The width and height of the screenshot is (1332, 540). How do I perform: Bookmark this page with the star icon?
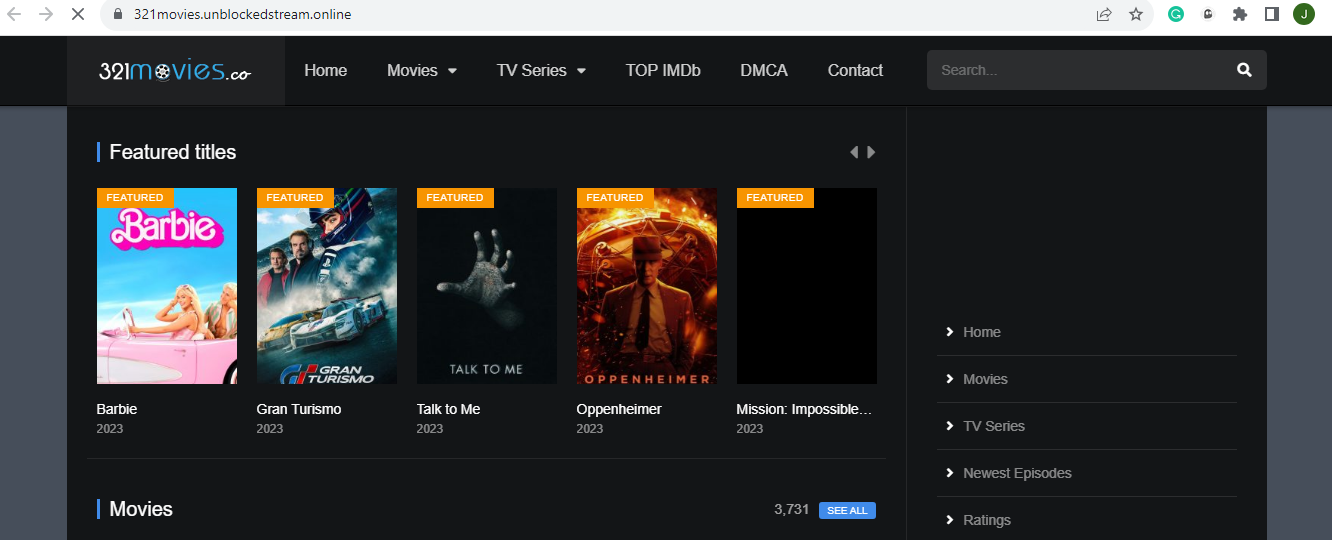click(x=1136, y=15)
